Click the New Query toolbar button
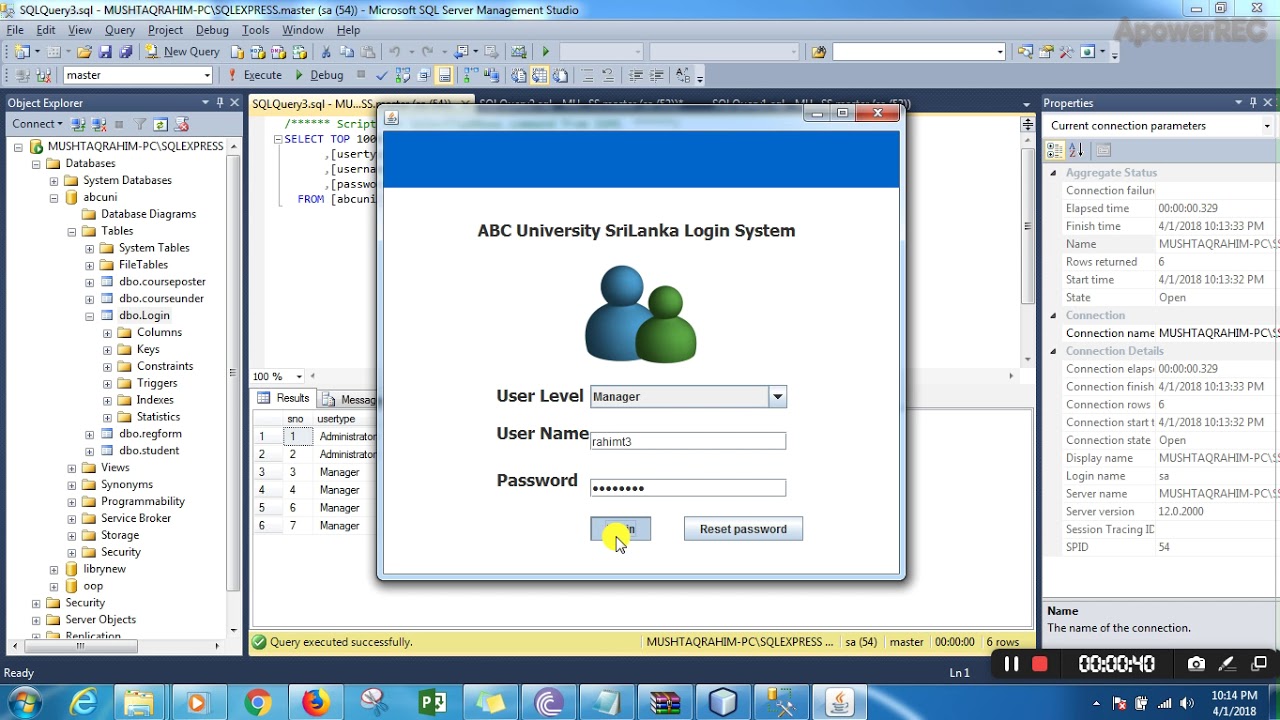The width and height of the screenshot is (1280, 720). (x=182, y=52)
